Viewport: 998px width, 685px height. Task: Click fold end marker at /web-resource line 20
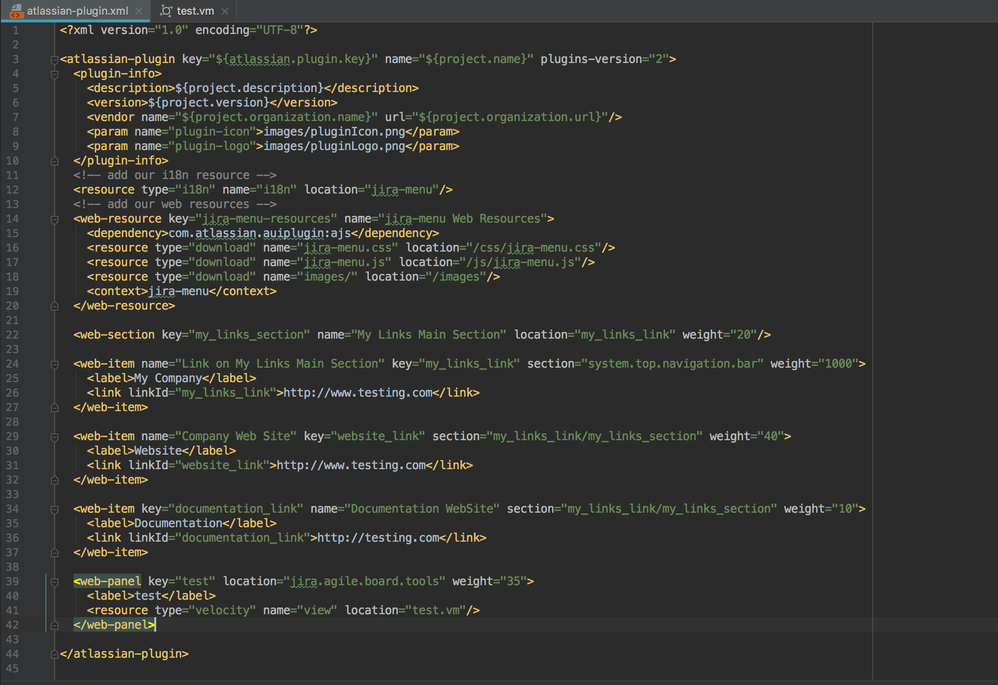(x=55, y=306)
